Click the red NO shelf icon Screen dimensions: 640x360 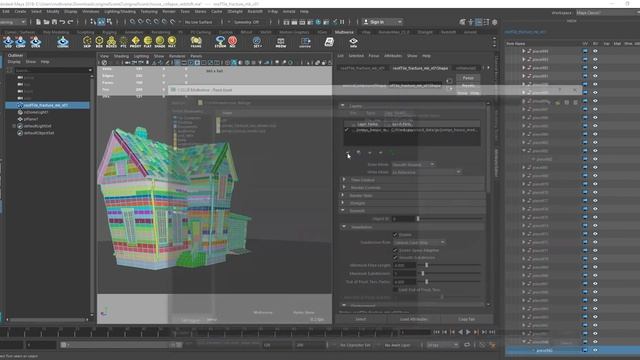232,42
